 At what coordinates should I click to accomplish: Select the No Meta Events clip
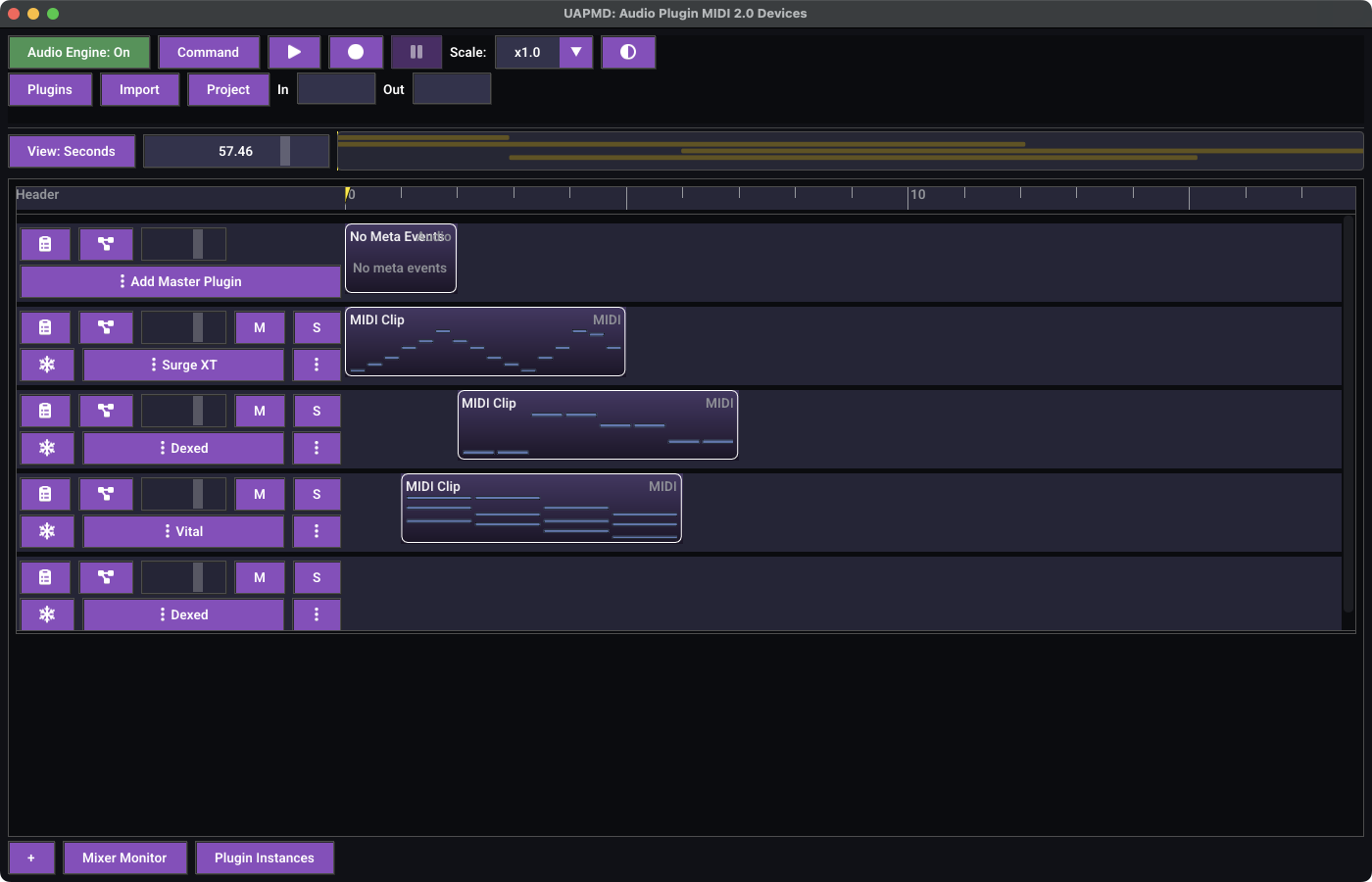[401, 259]
